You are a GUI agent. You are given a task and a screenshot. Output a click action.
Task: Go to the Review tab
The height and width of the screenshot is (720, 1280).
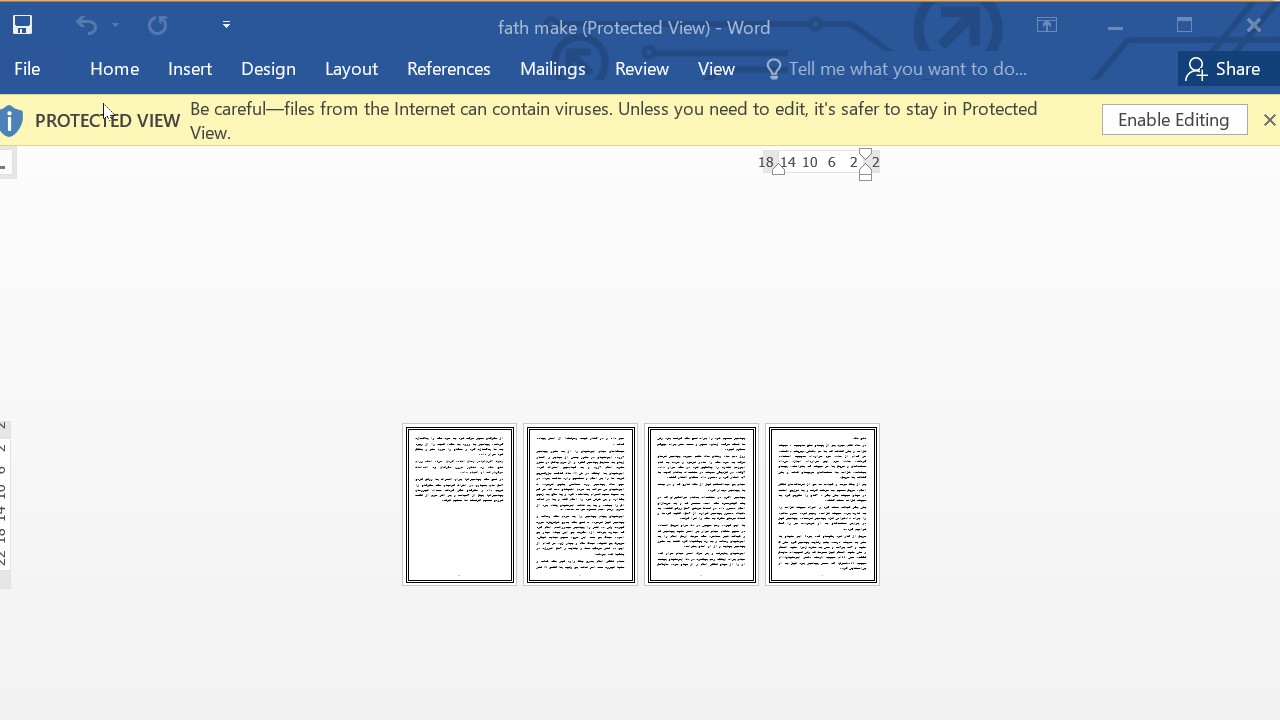click(642, 69)
